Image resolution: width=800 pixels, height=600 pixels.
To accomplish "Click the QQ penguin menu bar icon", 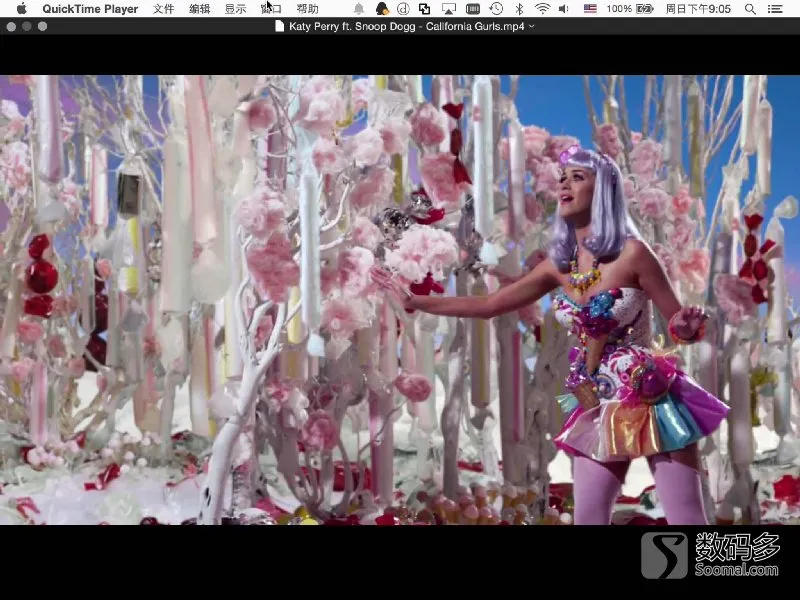I will (x=382, y=9).
